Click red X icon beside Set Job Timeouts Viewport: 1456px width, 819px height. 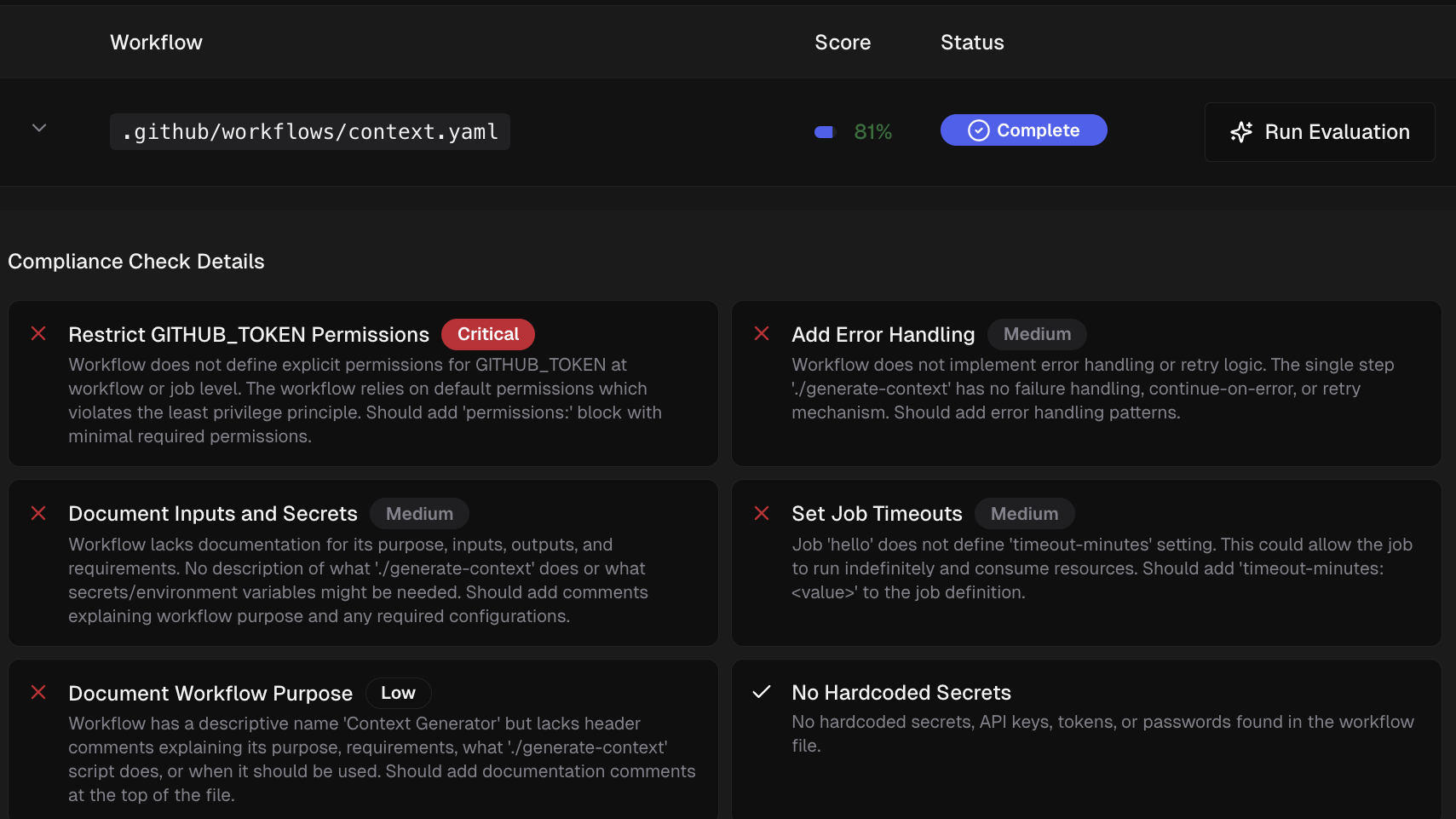(762, 513)
